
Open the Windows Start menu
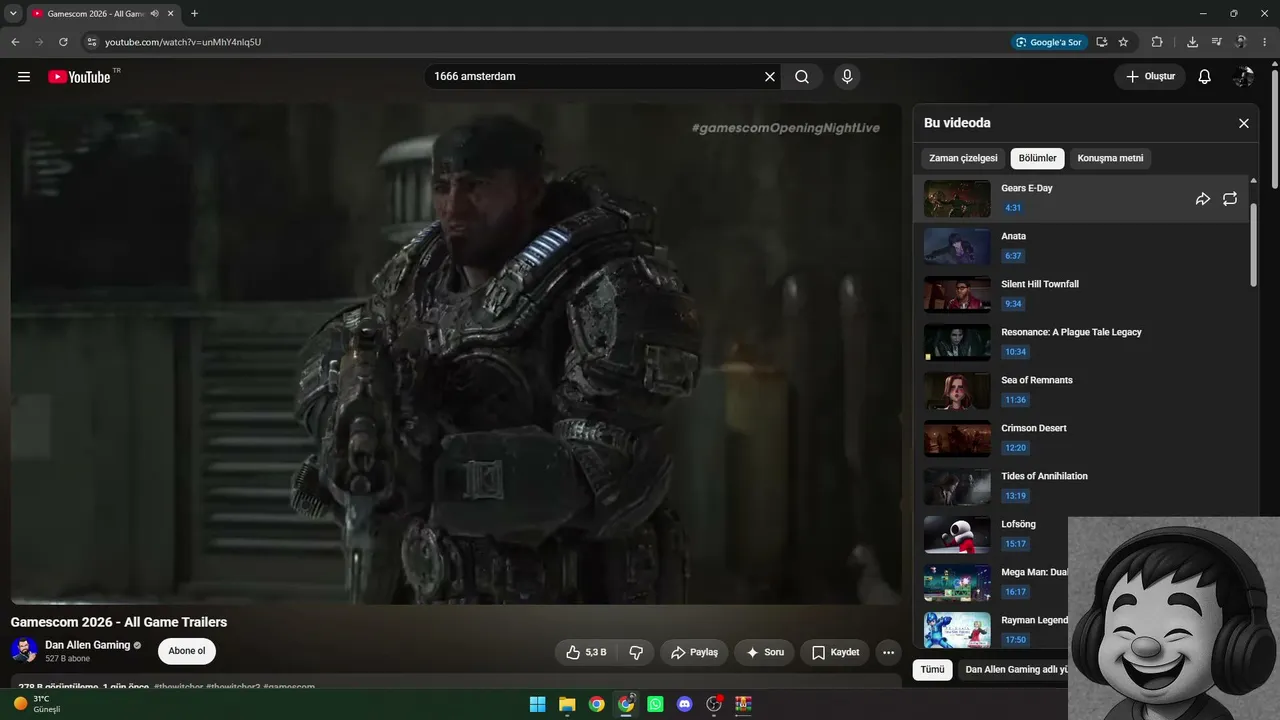coord(538,704)
